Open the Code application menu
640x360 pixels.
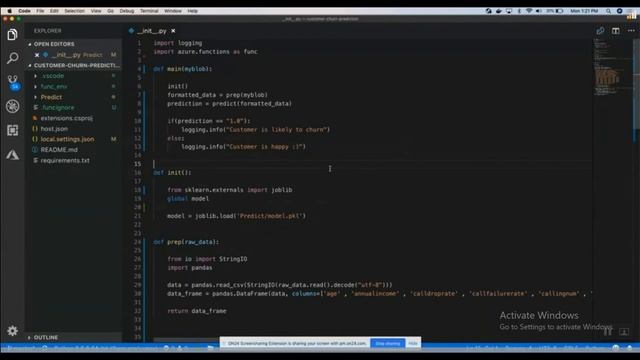tap(24, 11)
